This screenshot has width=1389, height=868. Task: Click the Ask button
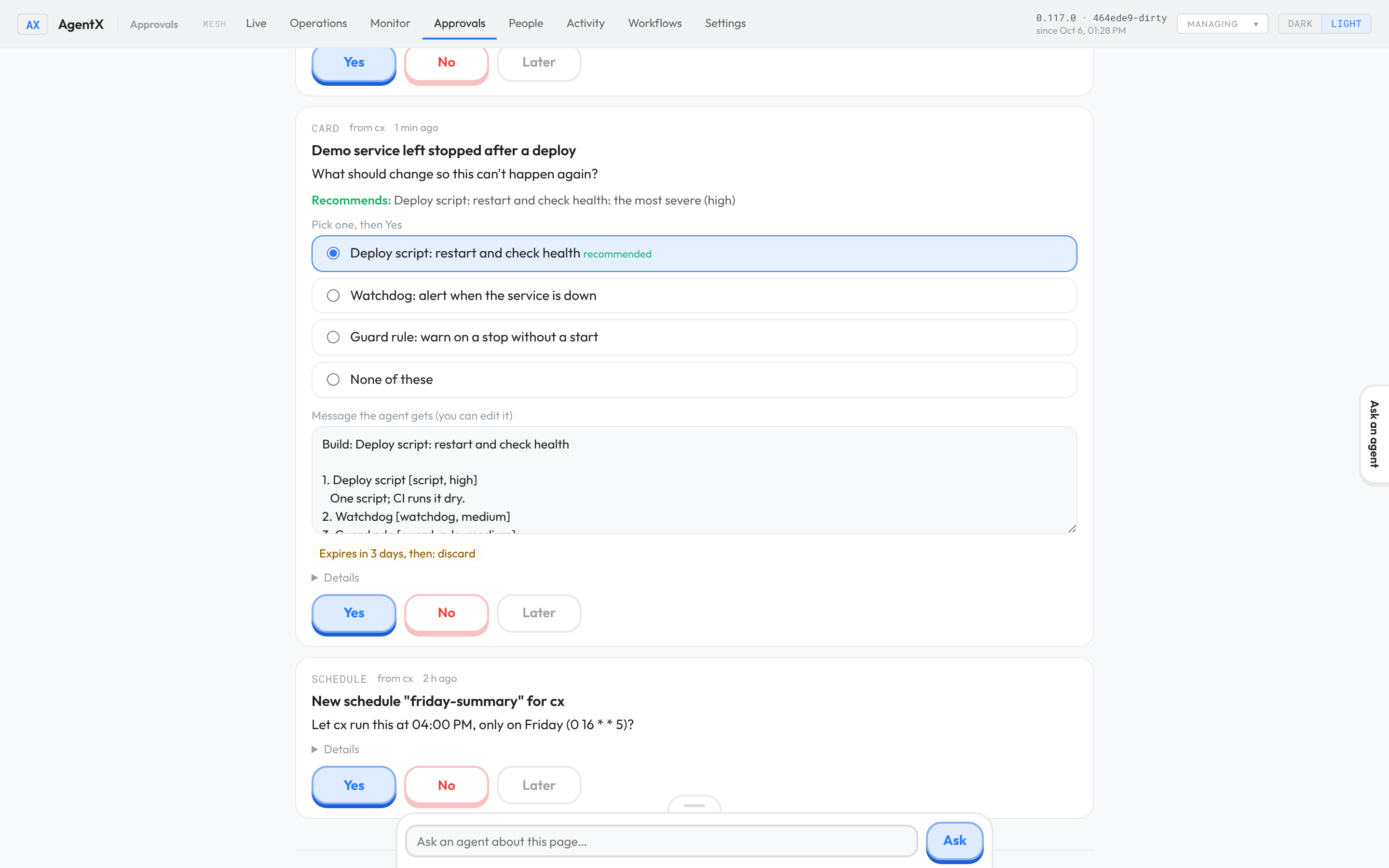(954, 841)
